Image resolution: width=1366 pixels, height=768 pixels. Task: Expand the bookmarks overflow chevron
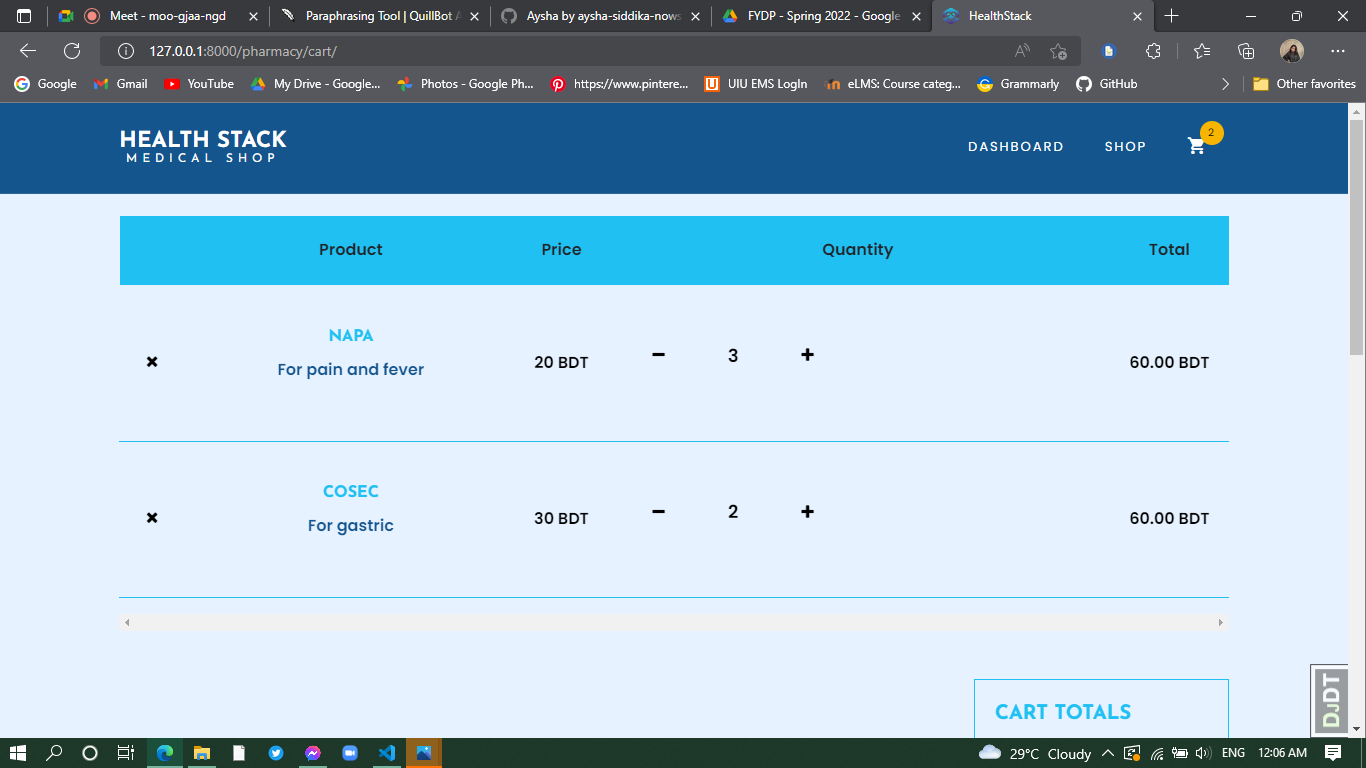point(1225,84)
